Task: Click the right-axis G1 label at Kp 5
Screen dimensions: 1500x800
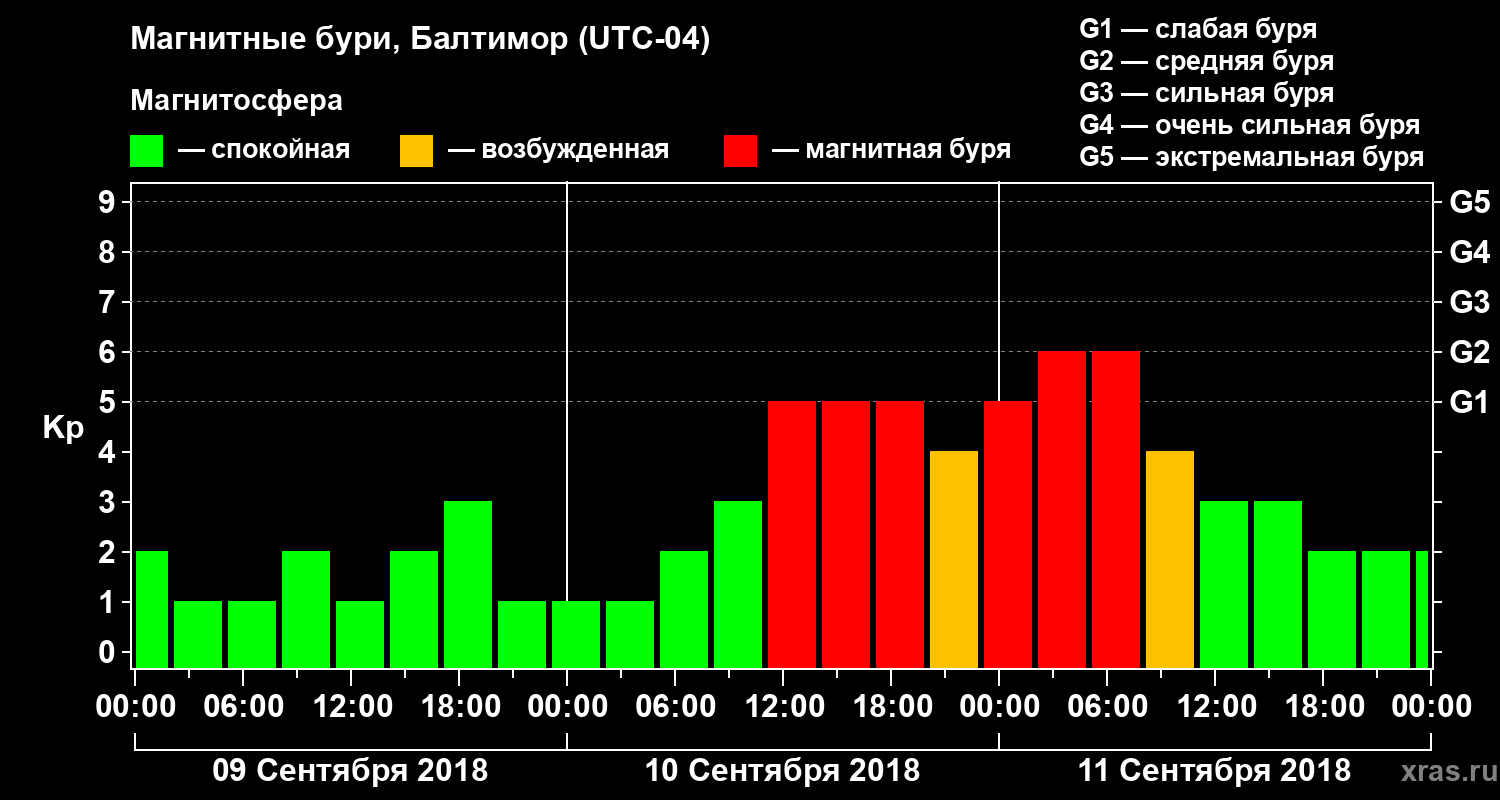Action: (x=1469, y=402)
